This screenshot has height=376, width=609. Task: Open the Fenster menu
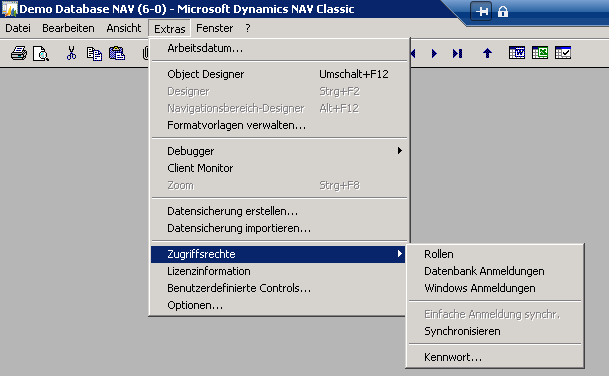point(214,28)
